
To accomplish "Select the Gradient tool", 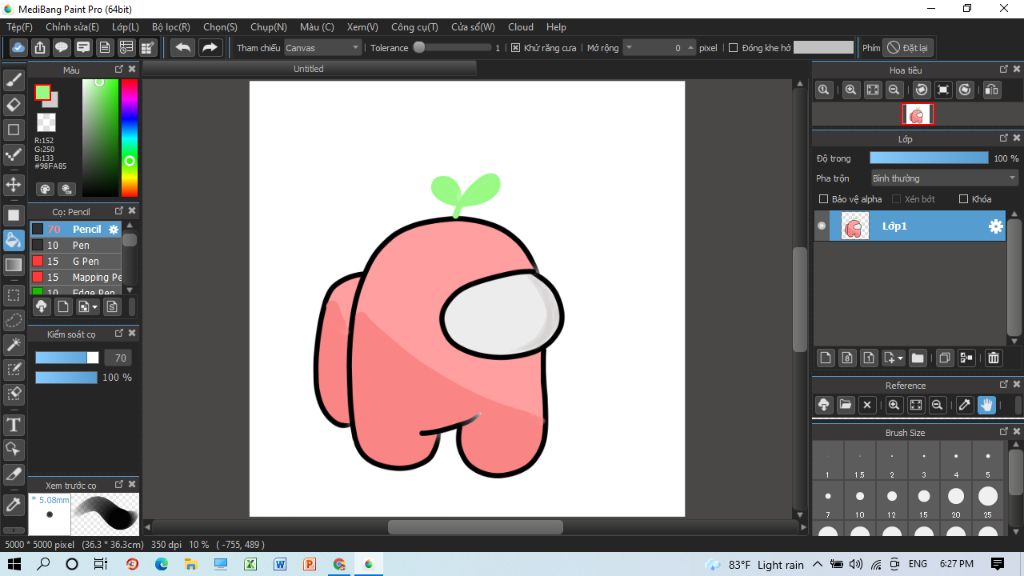I will click(14, 264).
